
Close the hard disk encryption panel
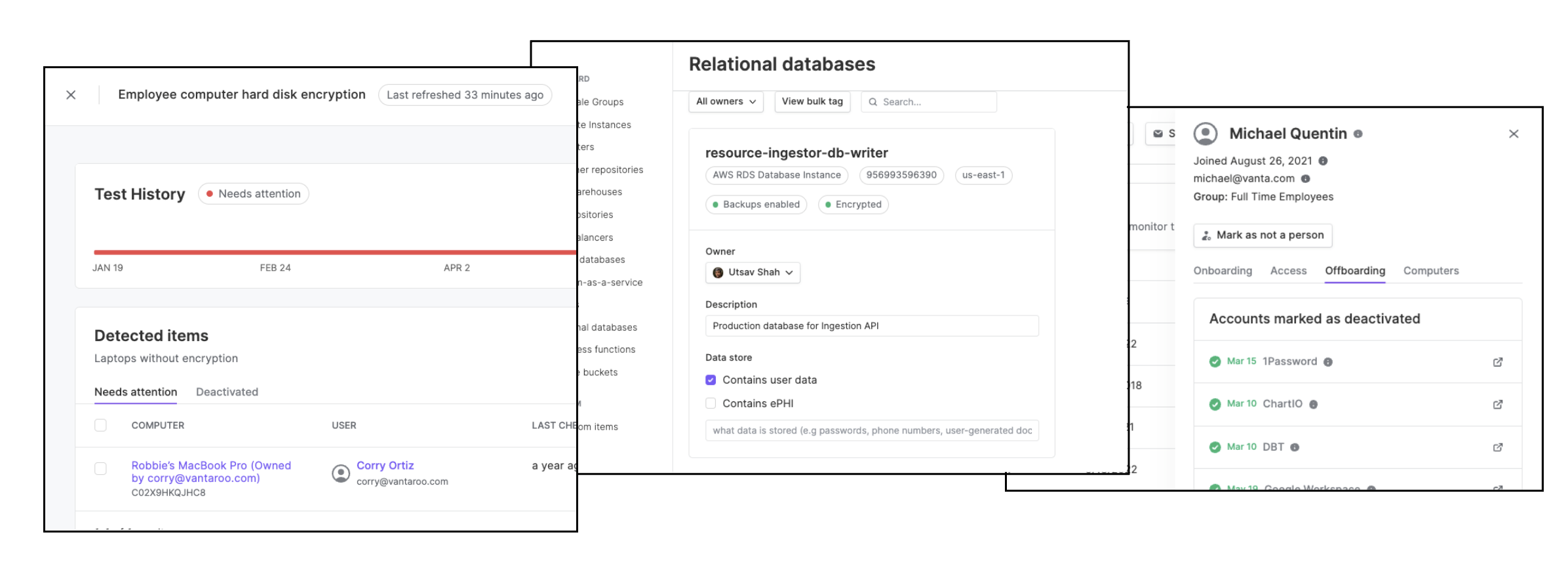click(71, 95)
